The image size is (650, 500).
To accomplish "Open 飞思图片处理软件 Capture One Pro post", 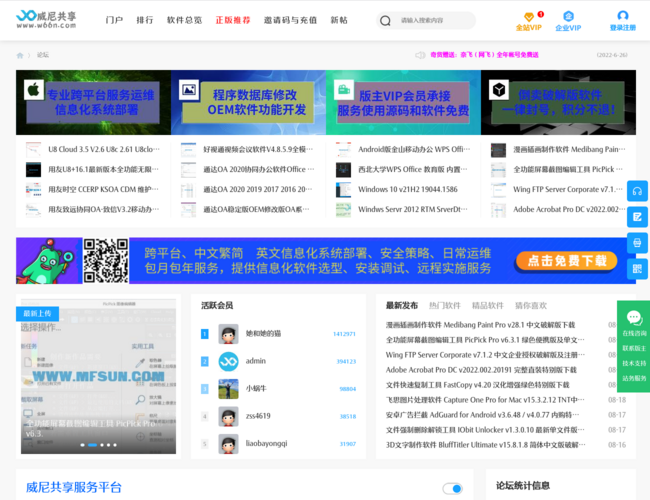I will point(485,400).
